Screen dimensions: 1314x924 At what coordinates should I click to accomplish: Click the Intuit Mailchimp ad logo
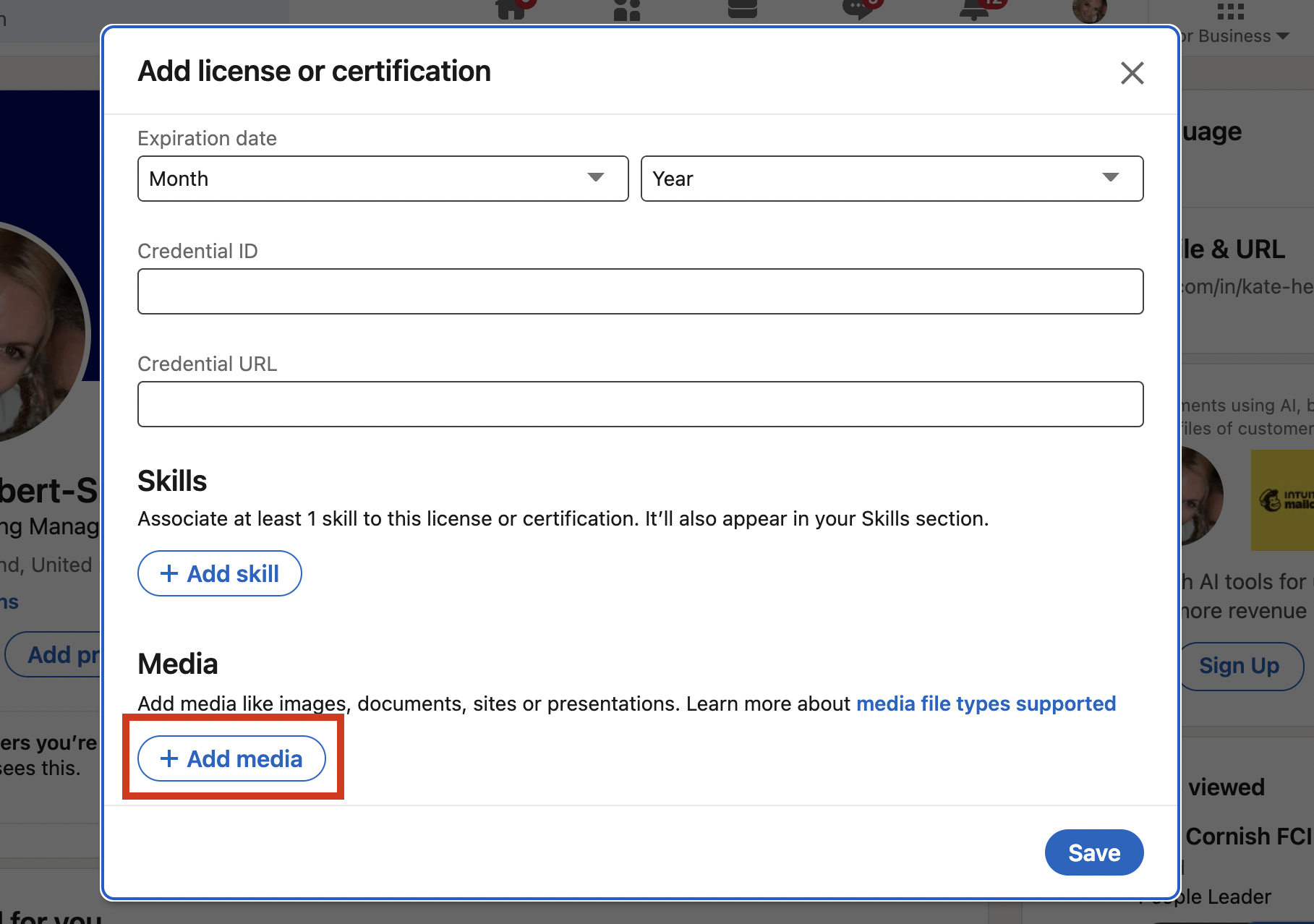tap(1284, 500)
